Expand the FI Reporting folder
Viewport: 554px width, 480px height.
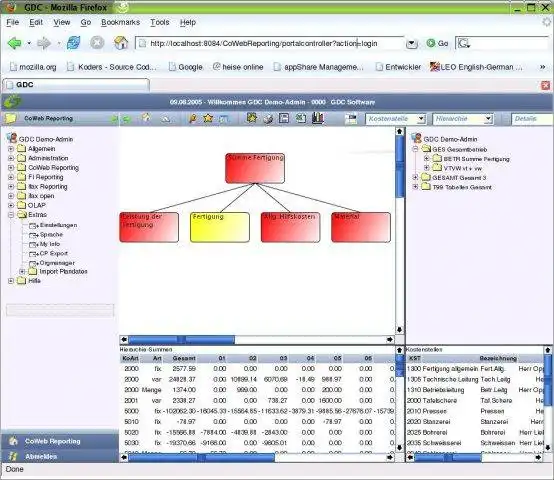coord(11,177)
